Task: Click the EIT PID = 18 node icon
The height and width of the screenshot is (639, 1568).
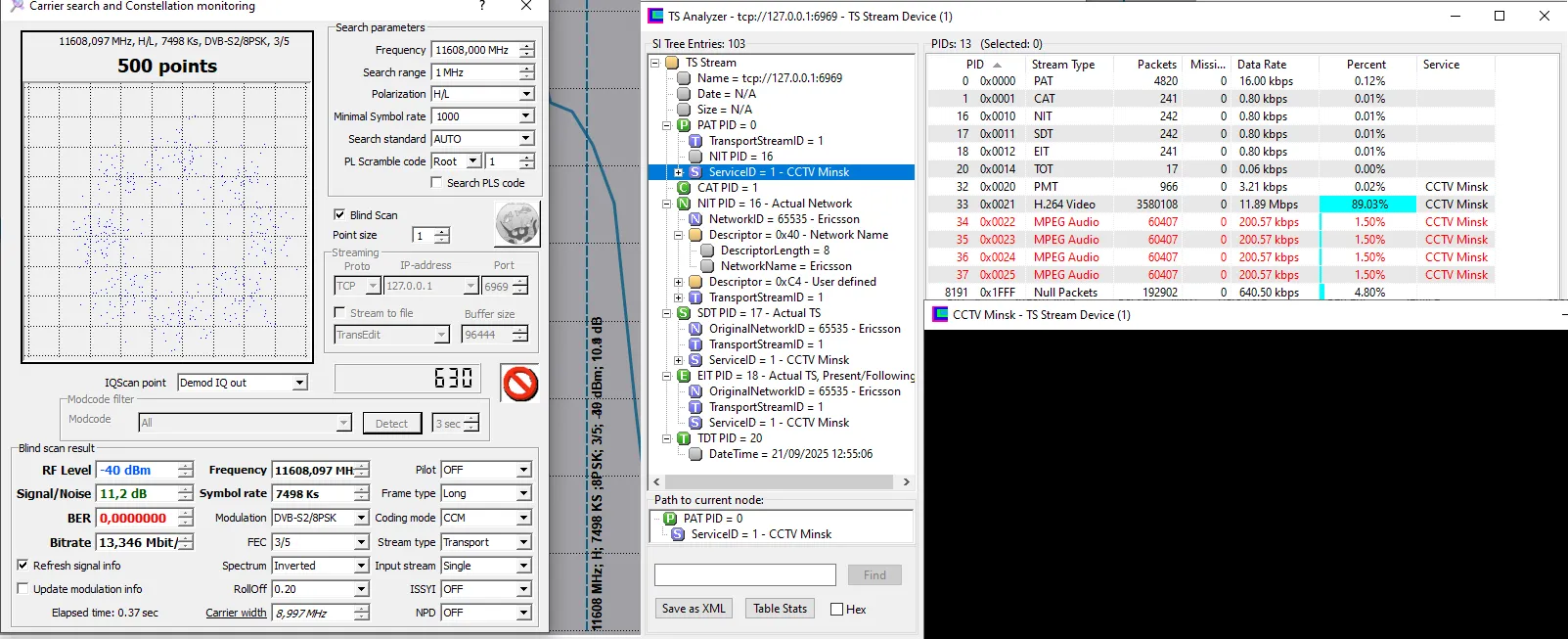Action: coord(684,376)
